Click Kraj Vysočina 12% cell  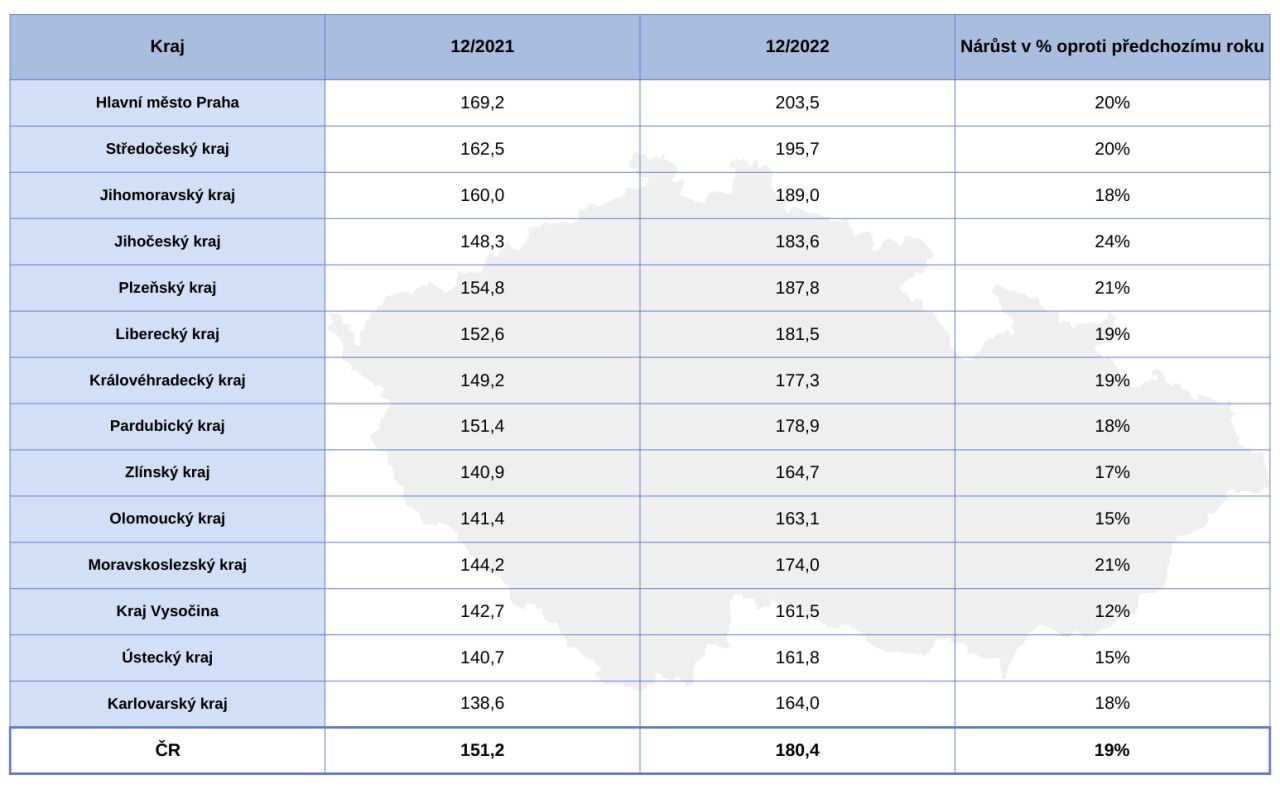(1112, 611)
